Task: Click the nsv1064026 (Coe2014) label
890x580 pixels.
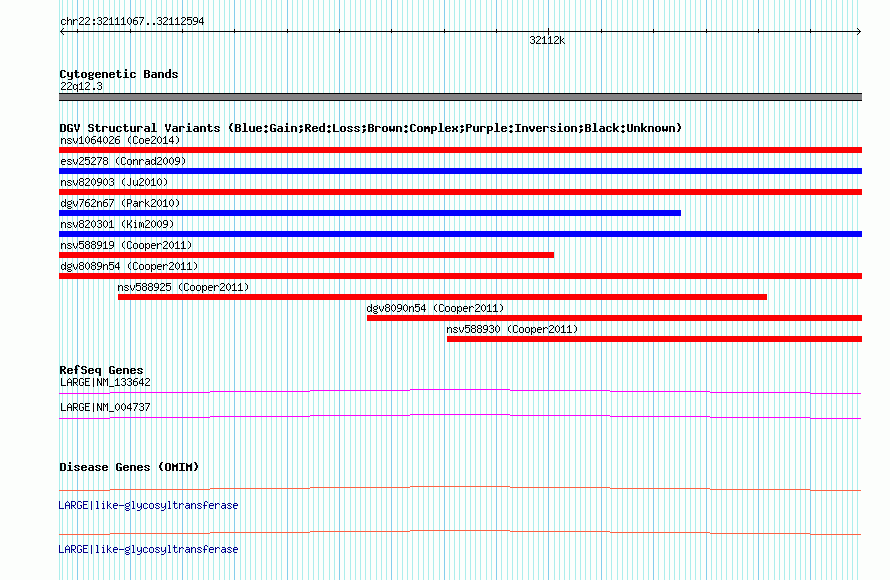Action: [x=120, y=140]
